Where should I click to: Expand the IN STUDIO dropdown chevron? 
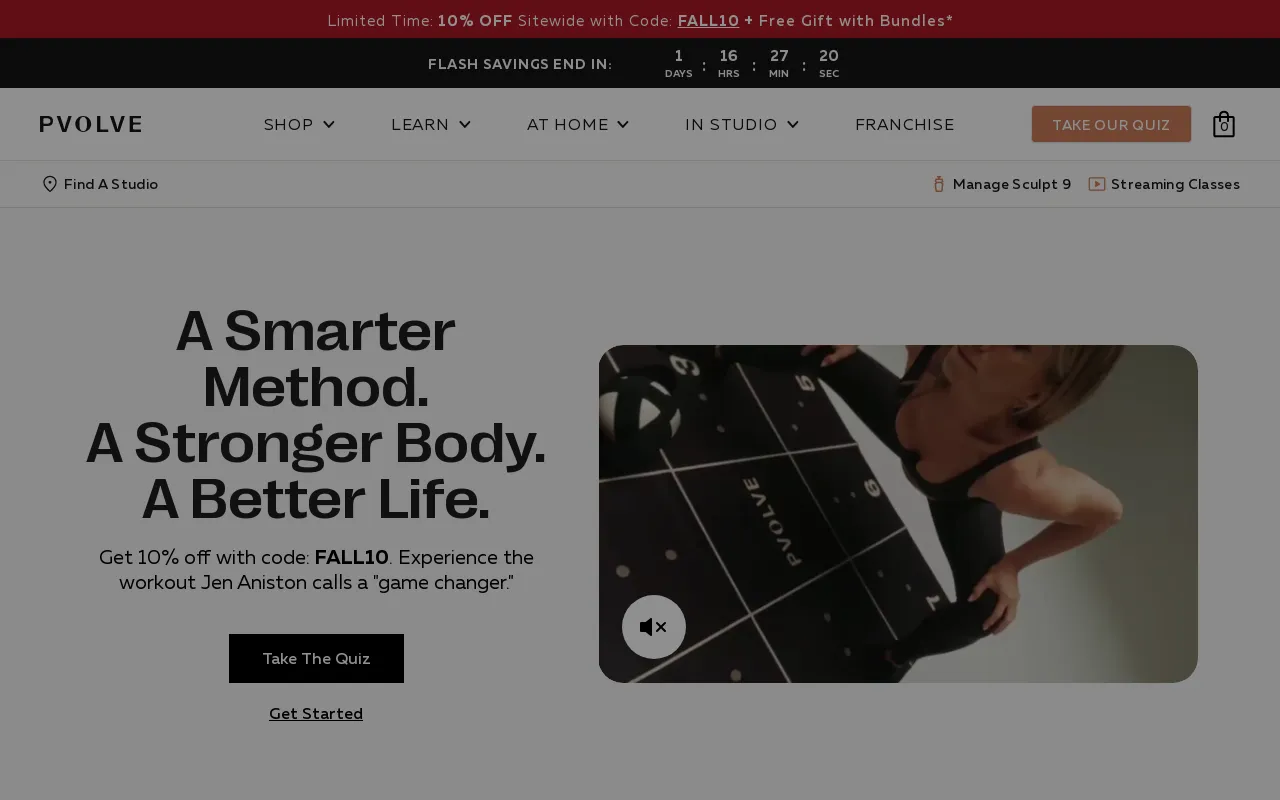pyautogui.click(x=793, y=124)
